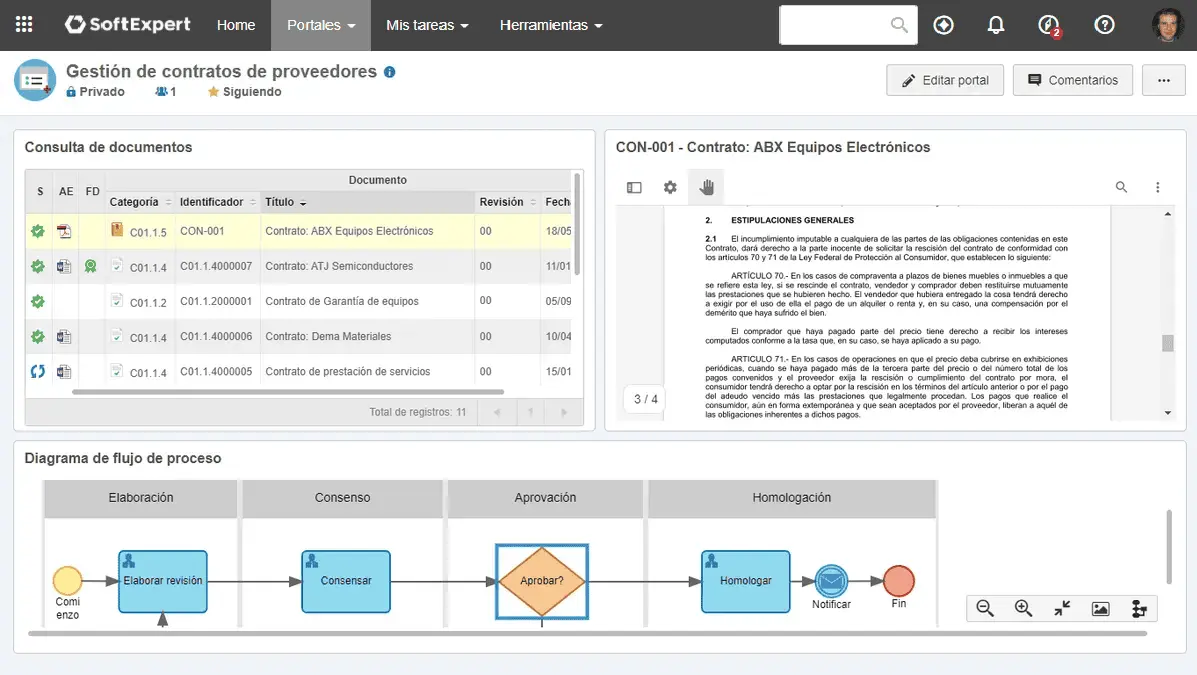Open the notifications bell
The height and width of the screenshot is (675, 1197).
pyautogui.click(x=995, y=24)
